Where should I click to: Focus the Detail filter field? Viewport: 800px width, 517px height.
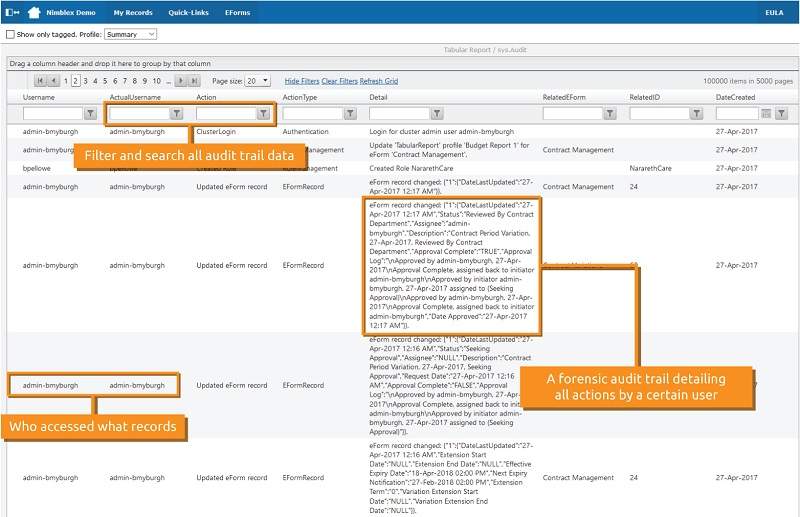click(x=399, y=113)
